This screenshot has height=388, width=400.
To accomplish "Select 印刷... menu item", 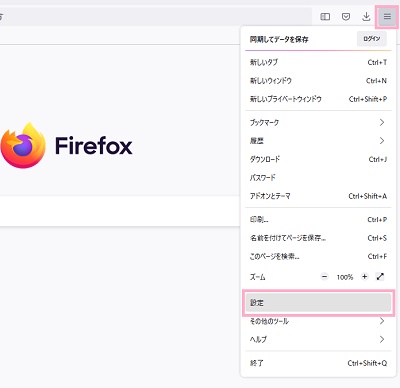I will (x=318, y=220).
